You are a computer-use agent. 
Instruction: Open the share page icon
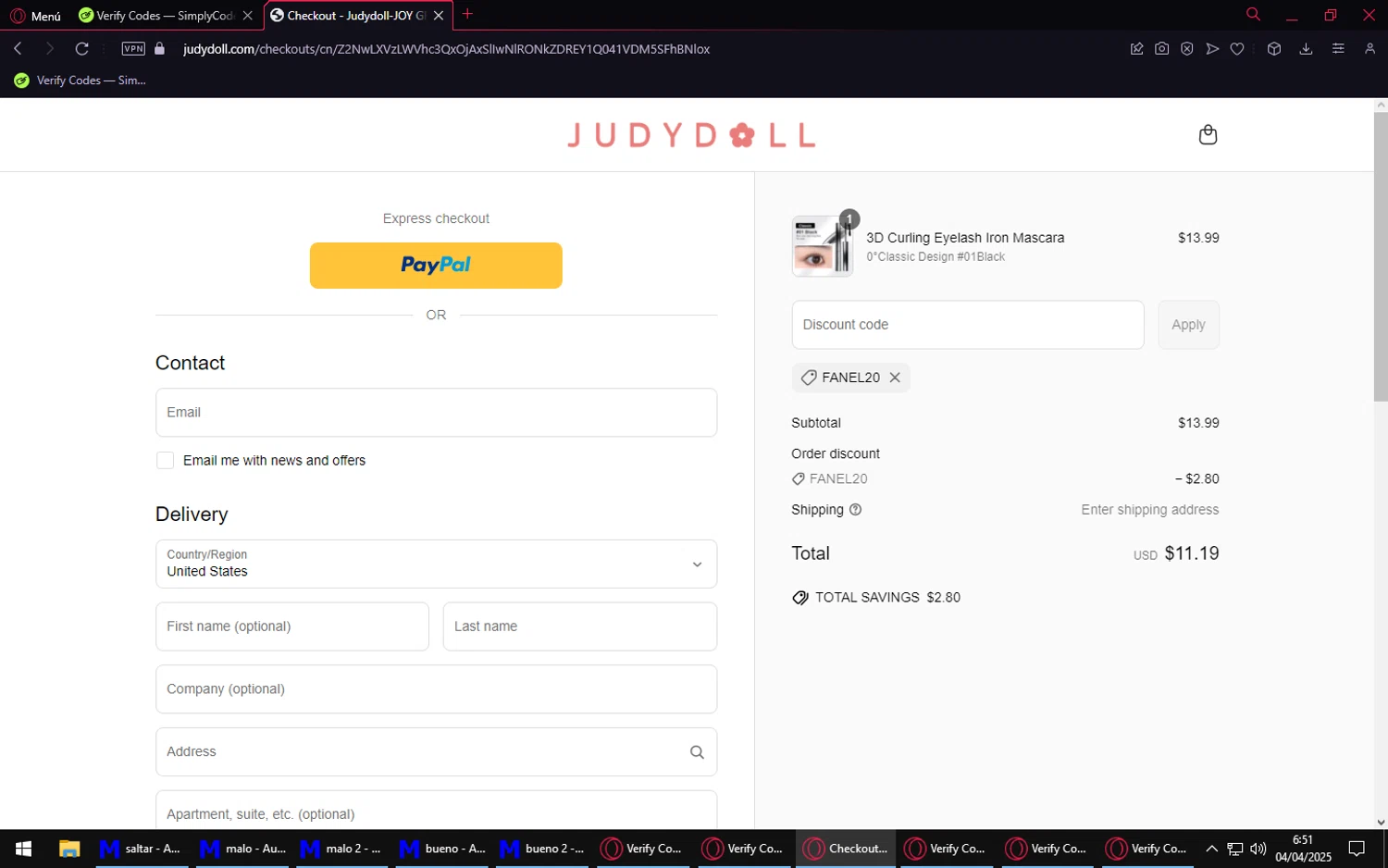click(1136, 49)
